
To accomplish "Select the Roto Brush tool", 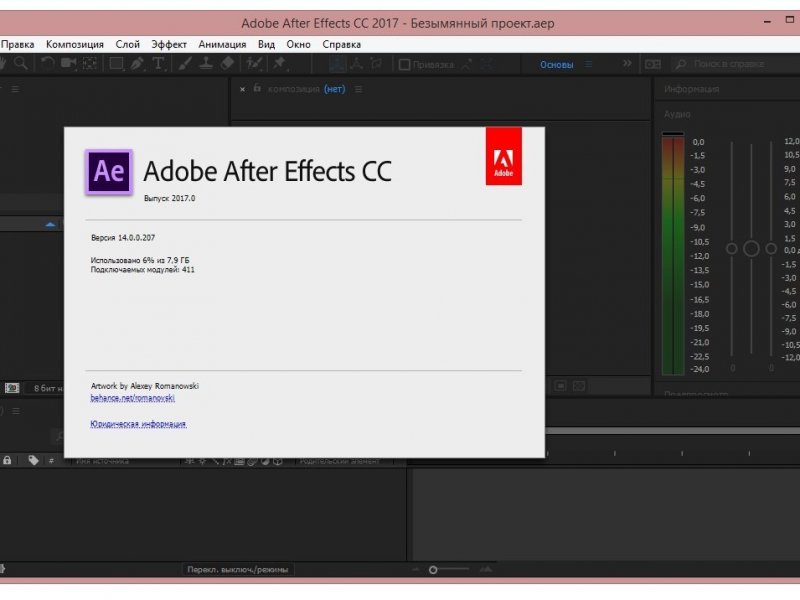I will click(254, 64).
